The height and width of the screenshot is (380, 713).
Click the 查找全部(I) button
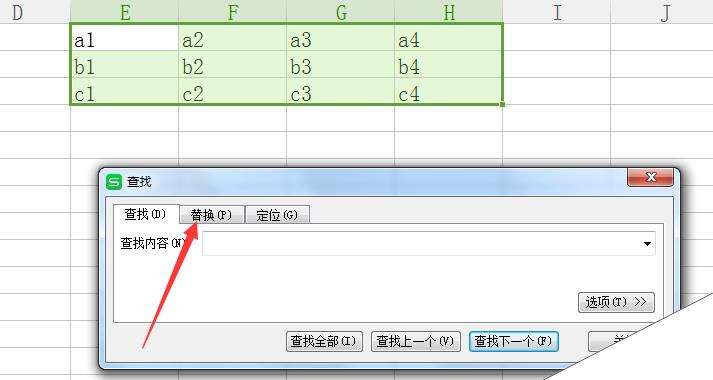pyautogui.click(x=324, y=341)
